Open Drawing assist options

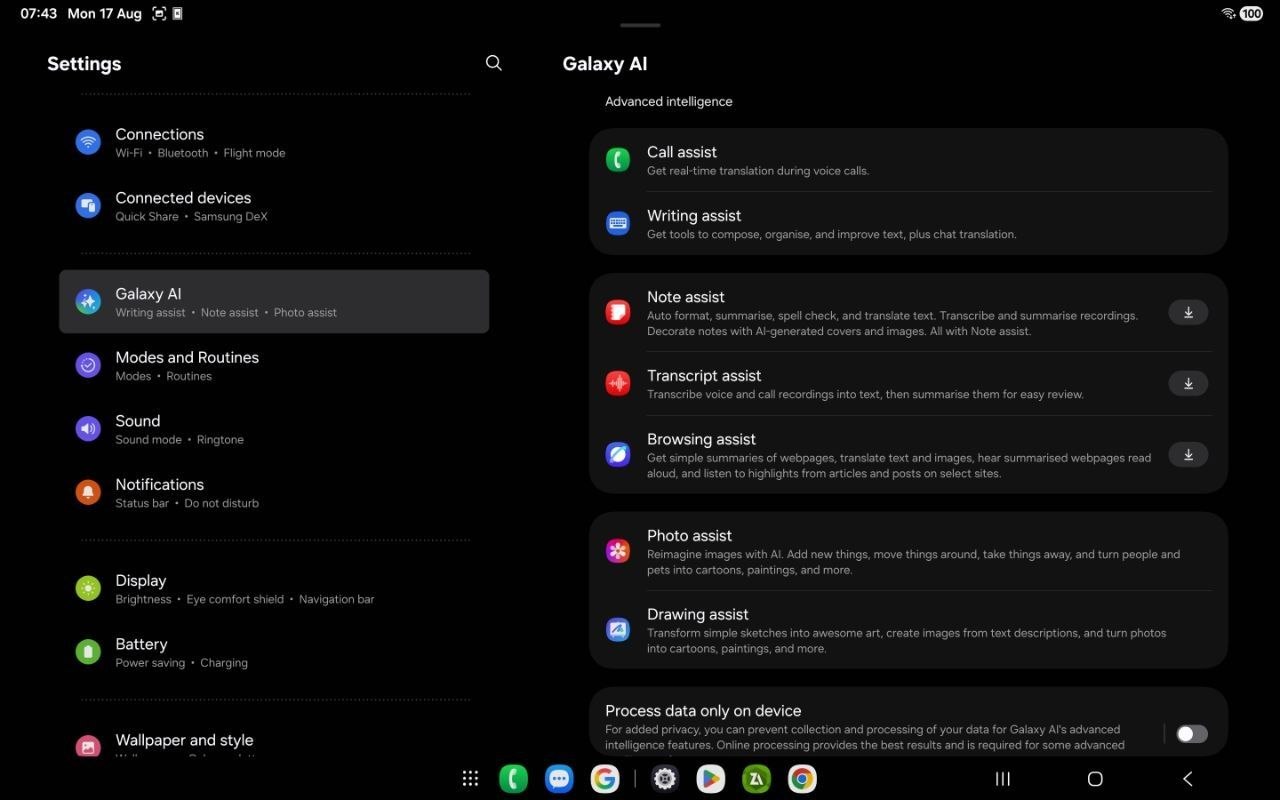908,630
